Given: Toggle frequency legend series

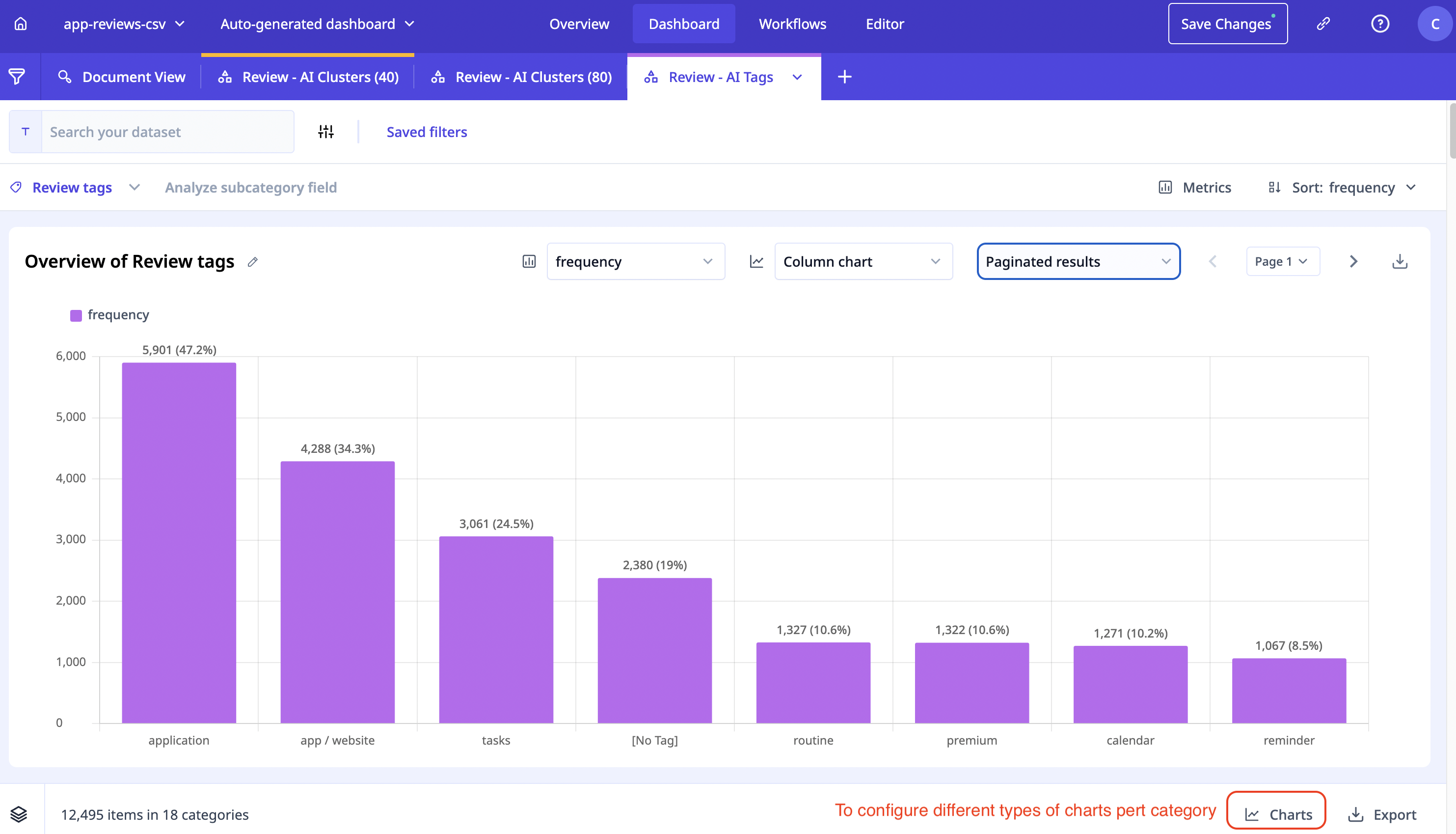Looking at the screenshot, I should (x=109, y=315).
